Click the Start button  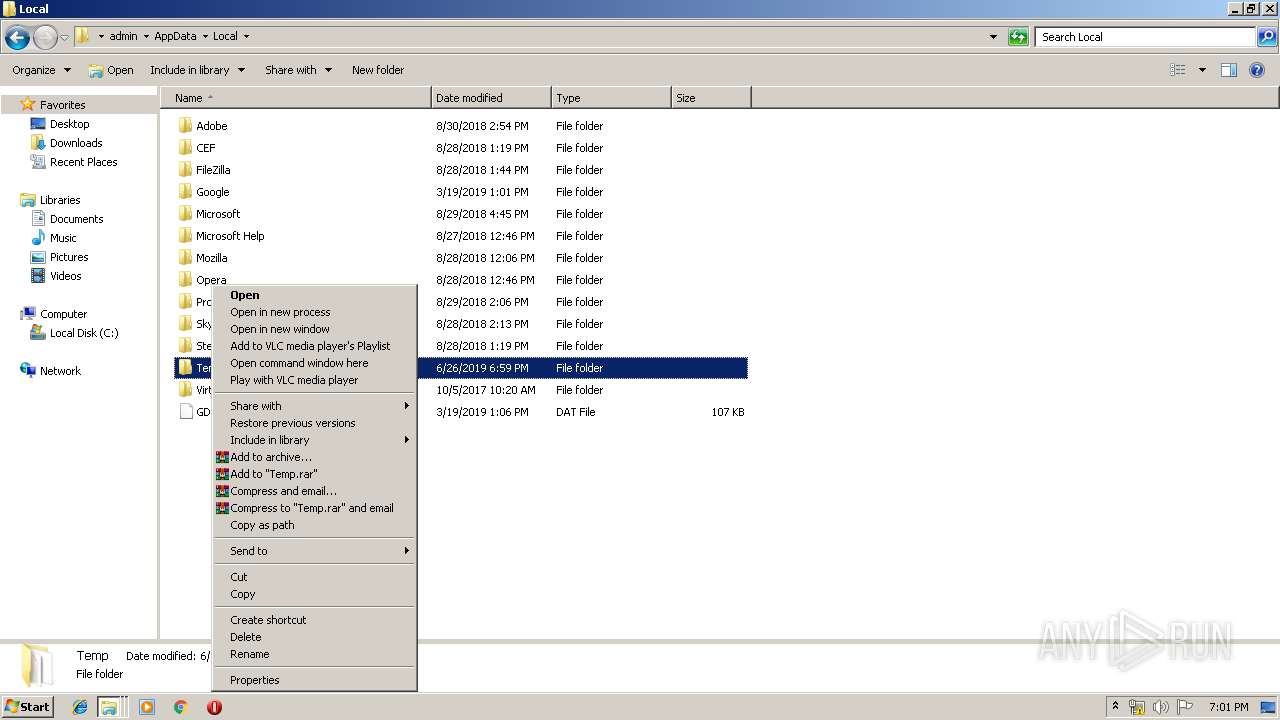coord(28,706)
